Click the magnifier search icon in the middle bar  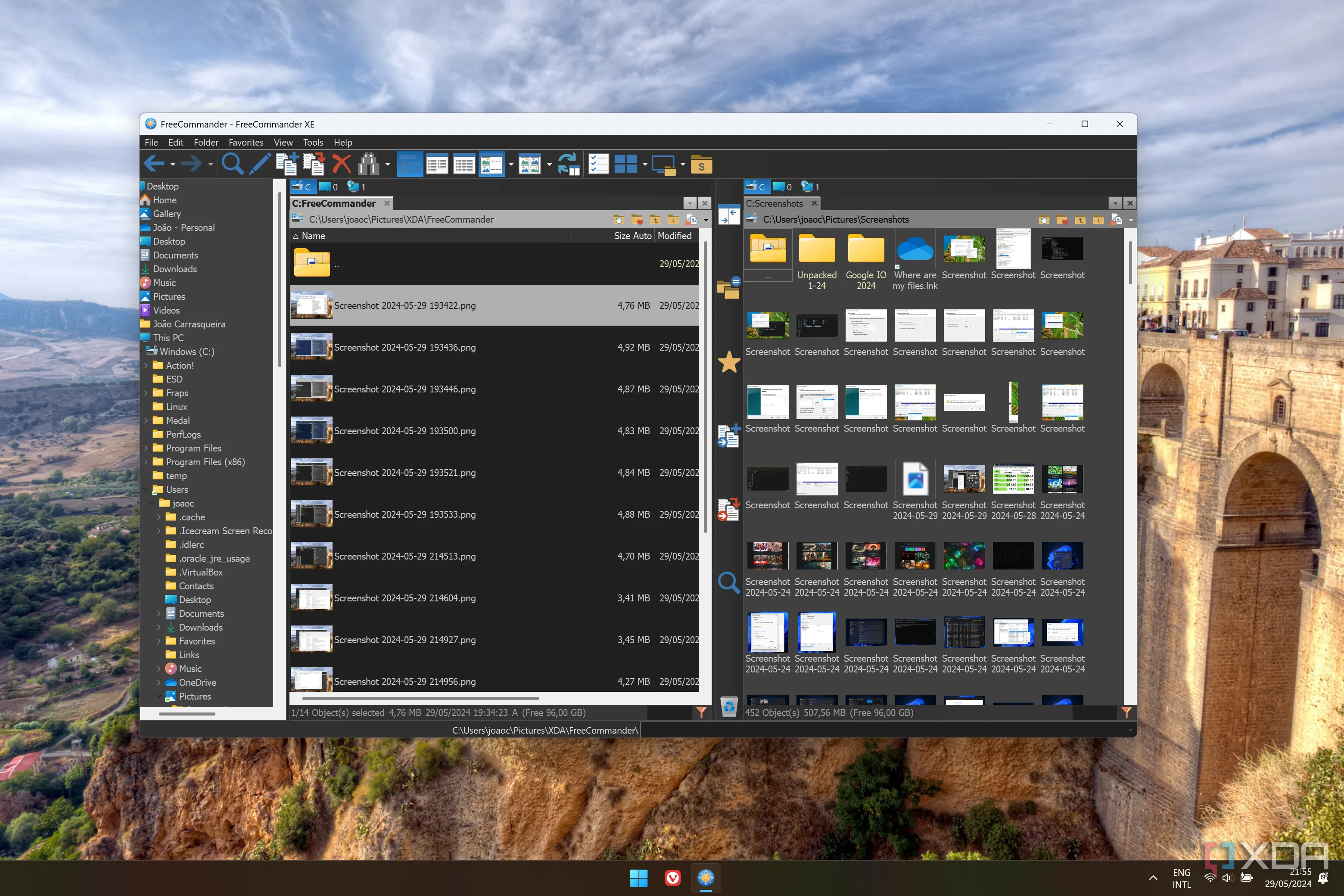[728, 583]
